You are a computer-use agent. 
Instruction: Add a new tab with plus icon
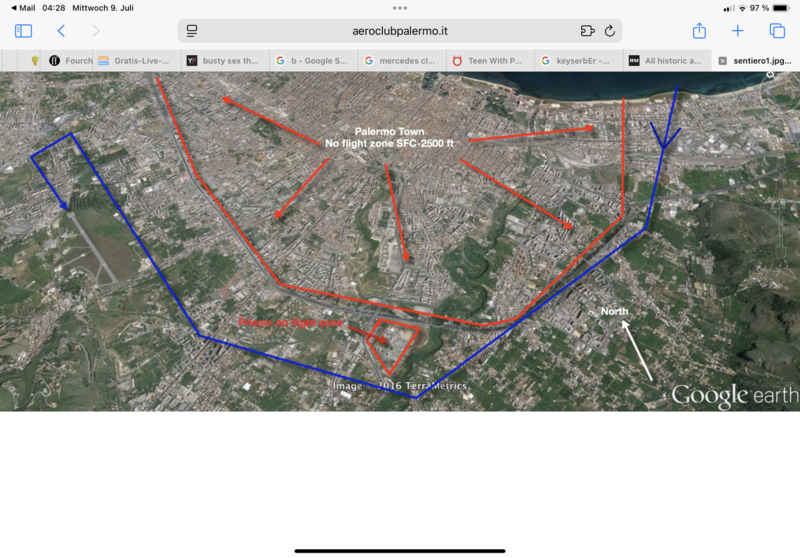tap(738, 31)
